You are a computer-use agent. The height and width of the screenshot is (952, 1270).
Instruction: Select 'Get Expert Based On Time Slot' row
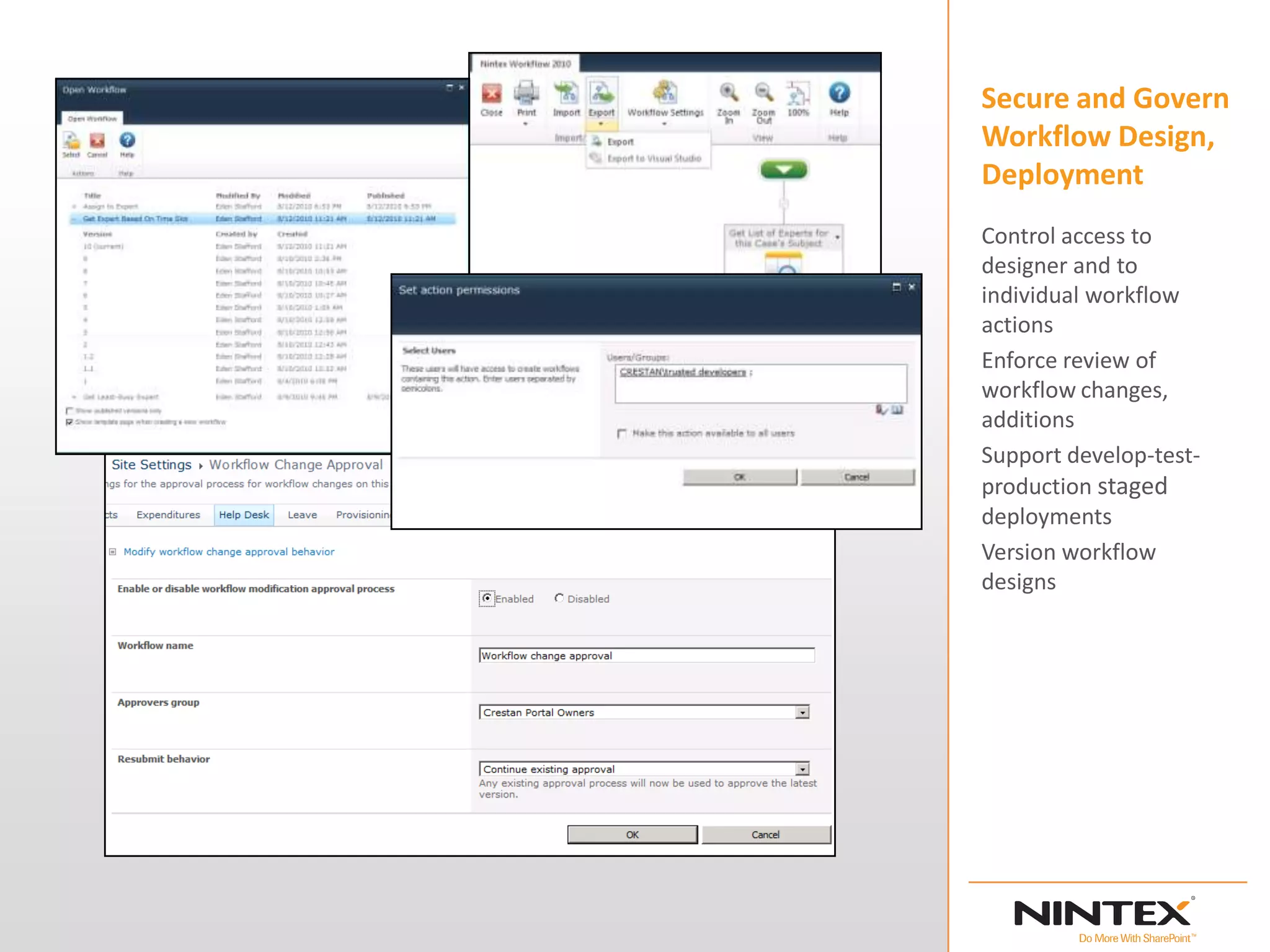point(263,219)
